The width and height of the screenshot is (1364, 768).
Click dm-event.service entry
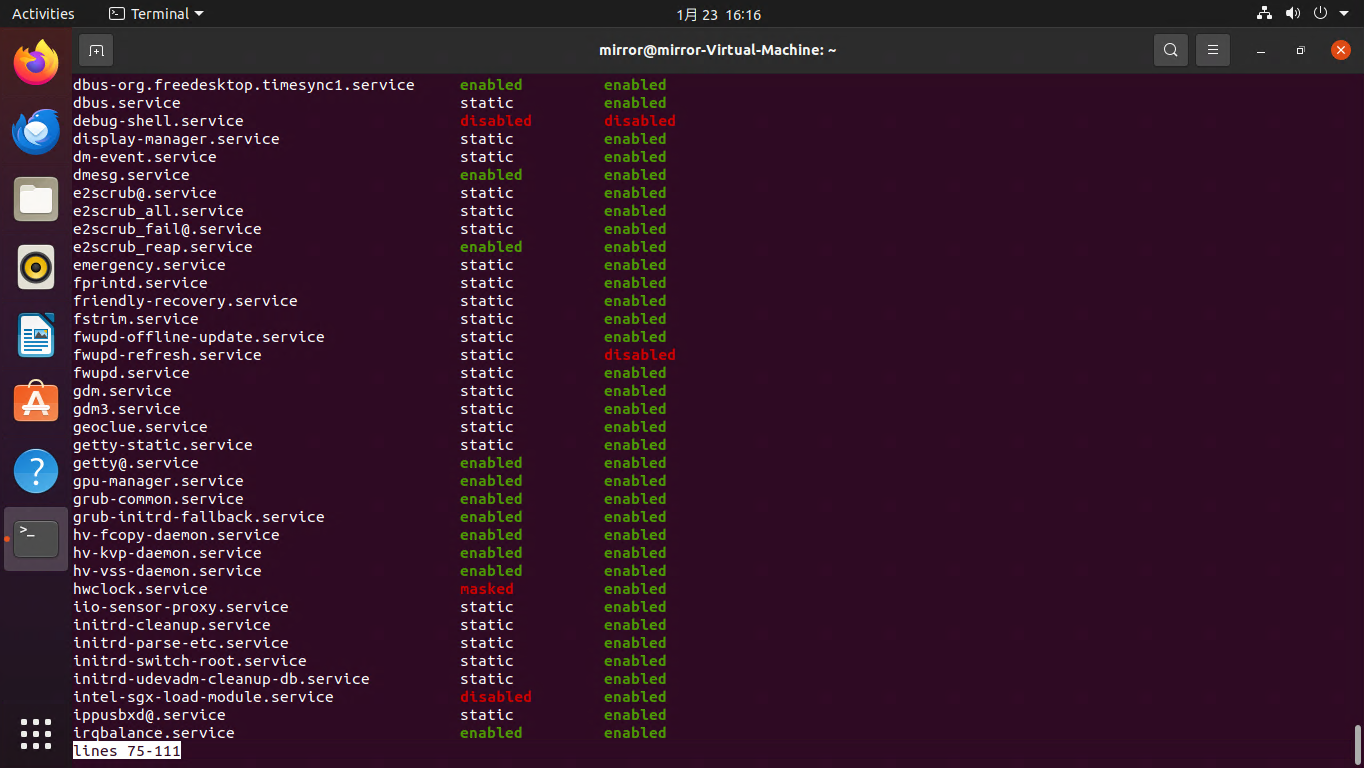pos(145,157)
